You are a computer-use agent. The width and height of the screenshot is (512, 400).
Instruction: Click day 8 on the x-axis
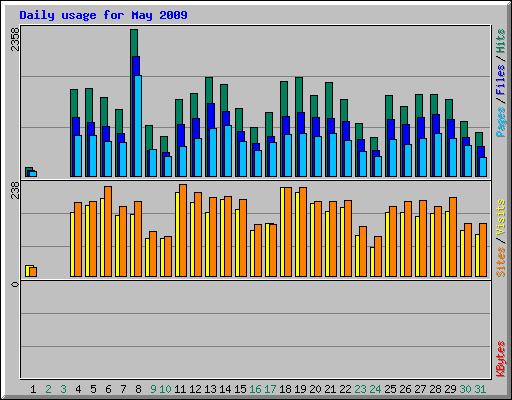tap(138, 389)
